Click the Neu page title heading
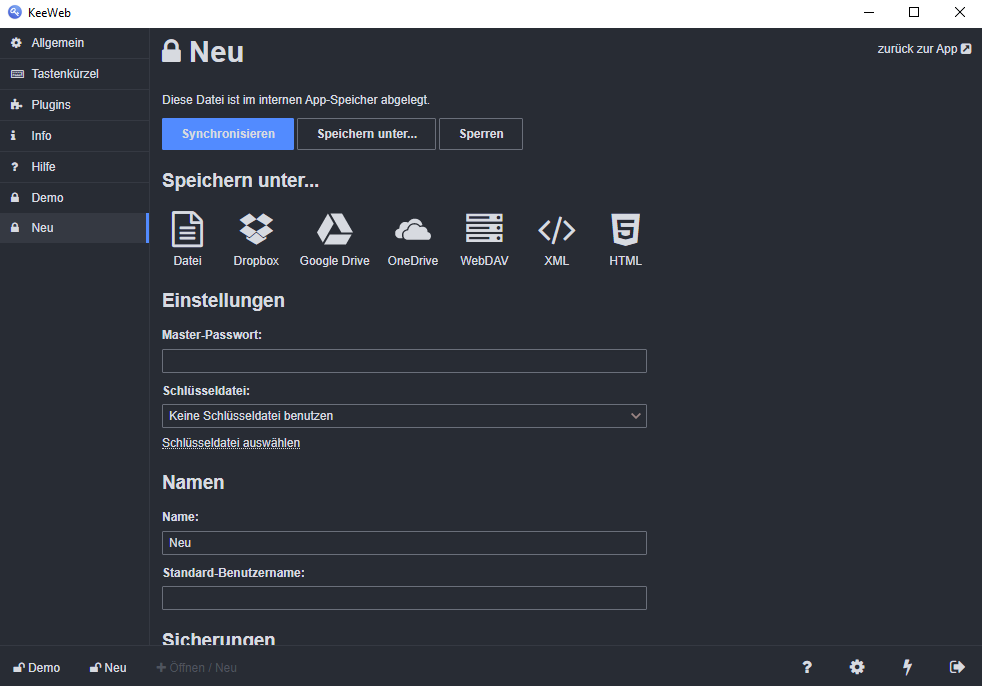This screenshot has height=686, width=982. pyautogui.click(x=203, y=51)
